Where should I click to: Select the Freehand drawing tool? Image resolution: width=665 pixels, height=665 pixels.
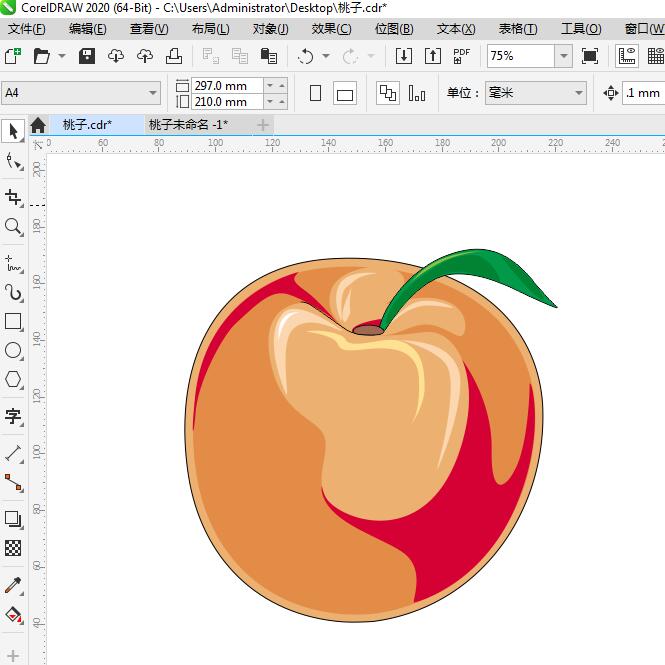click(x=13, y=263)
